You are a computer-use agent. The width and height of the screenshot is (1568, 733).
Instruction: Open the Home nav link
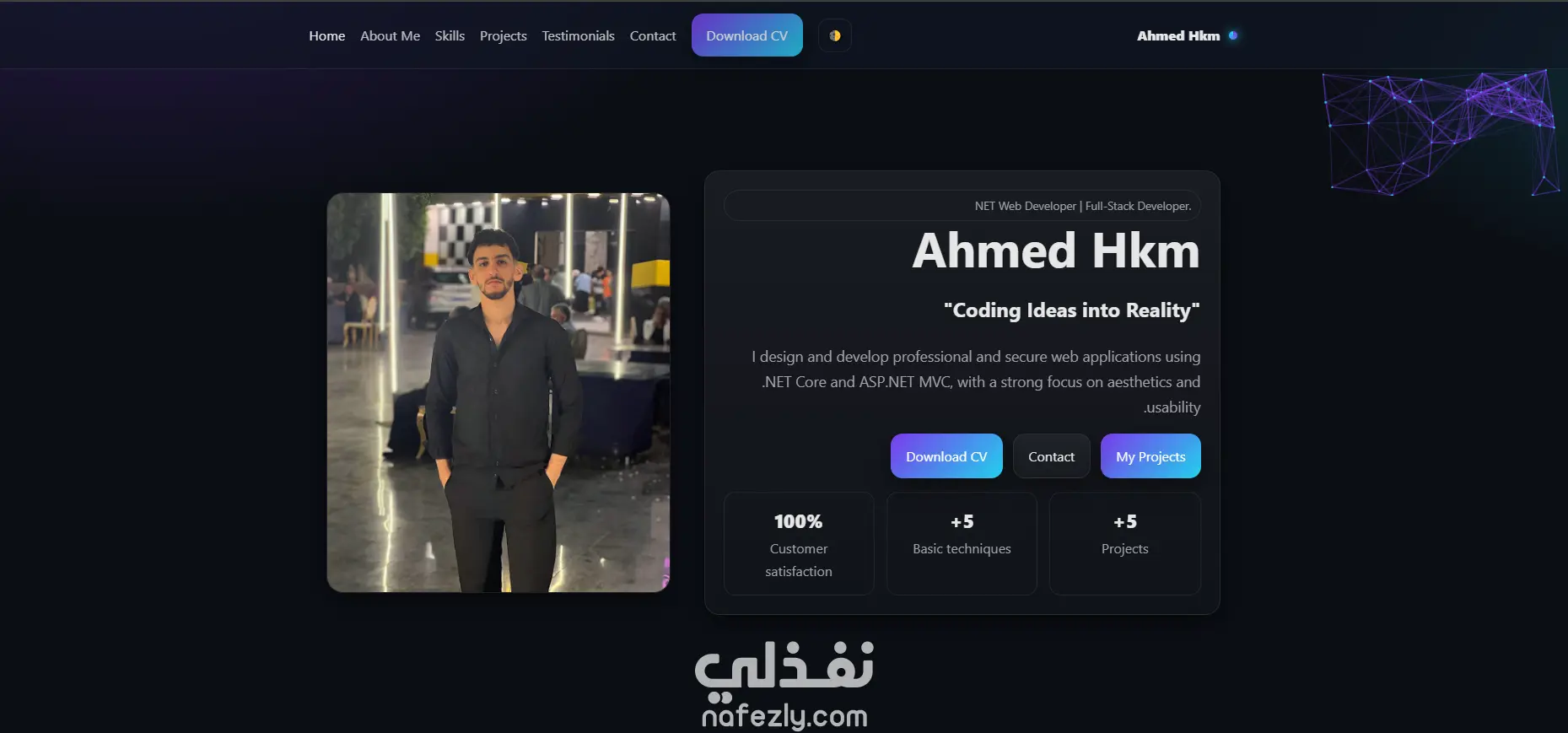(x=326, y=35)
